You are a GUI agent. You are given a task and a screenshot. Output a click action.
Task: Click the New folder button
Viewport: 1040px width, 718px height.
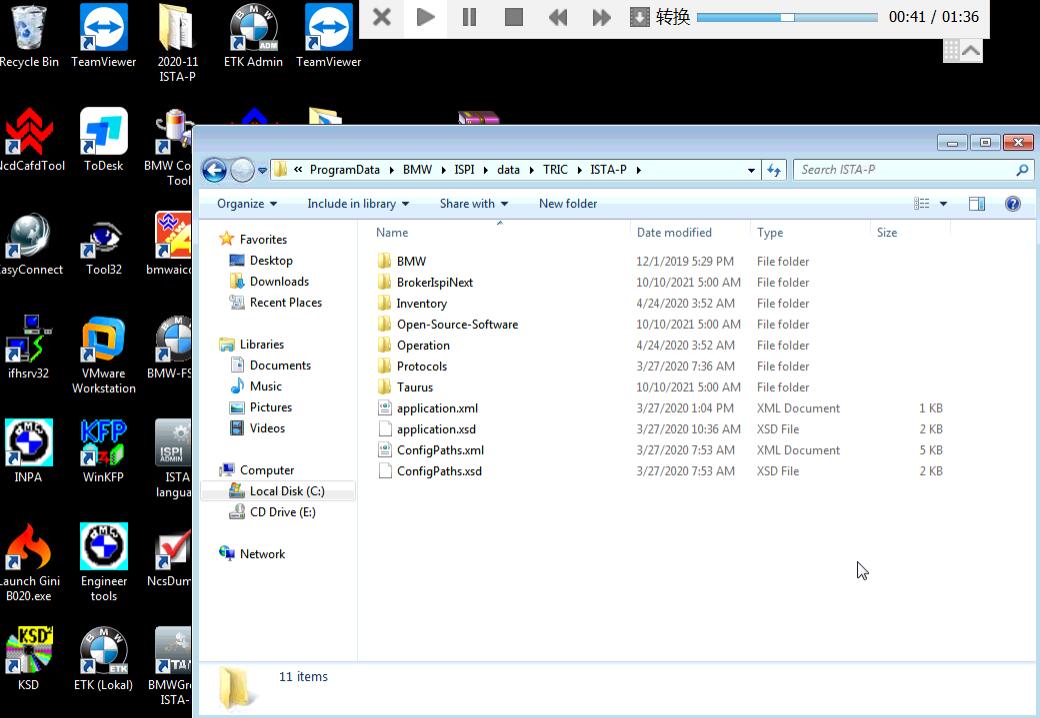(568, 204)
